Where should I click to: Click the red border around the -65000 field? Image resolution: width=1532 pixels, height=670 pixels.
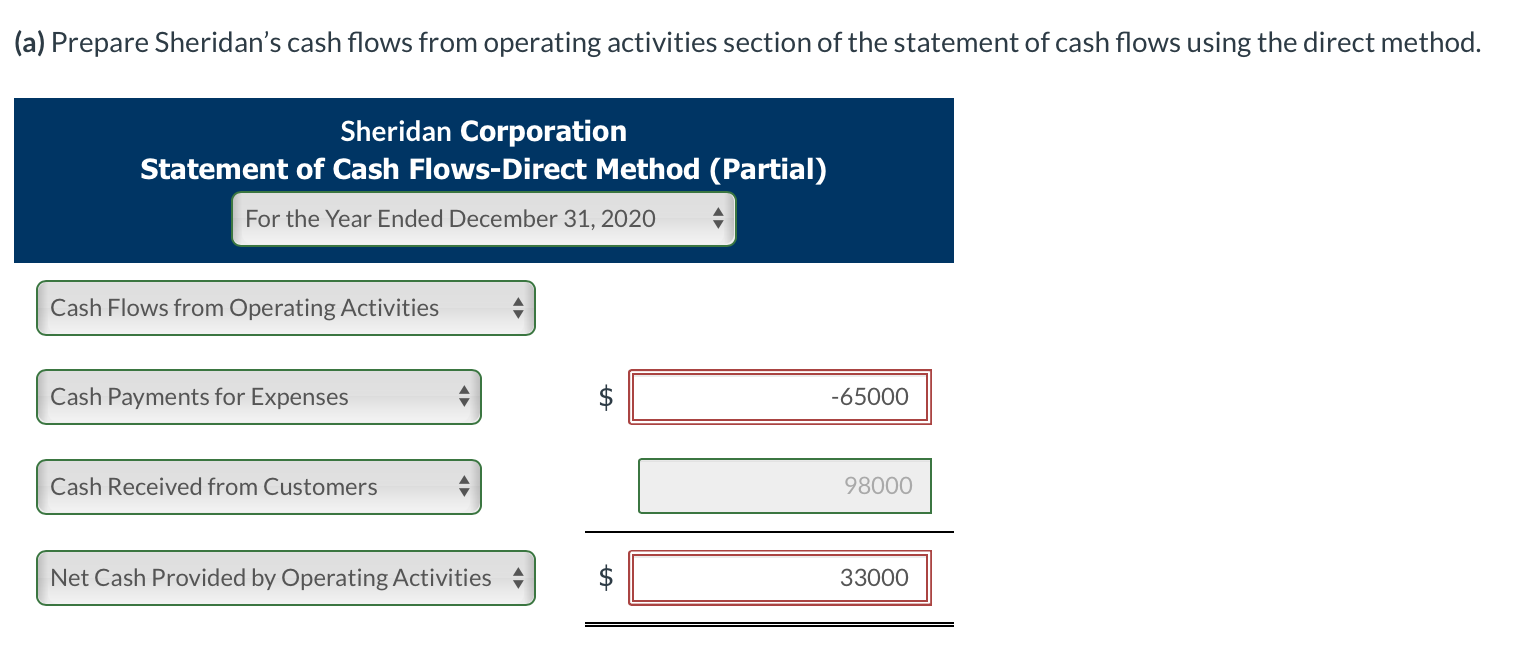780,372
